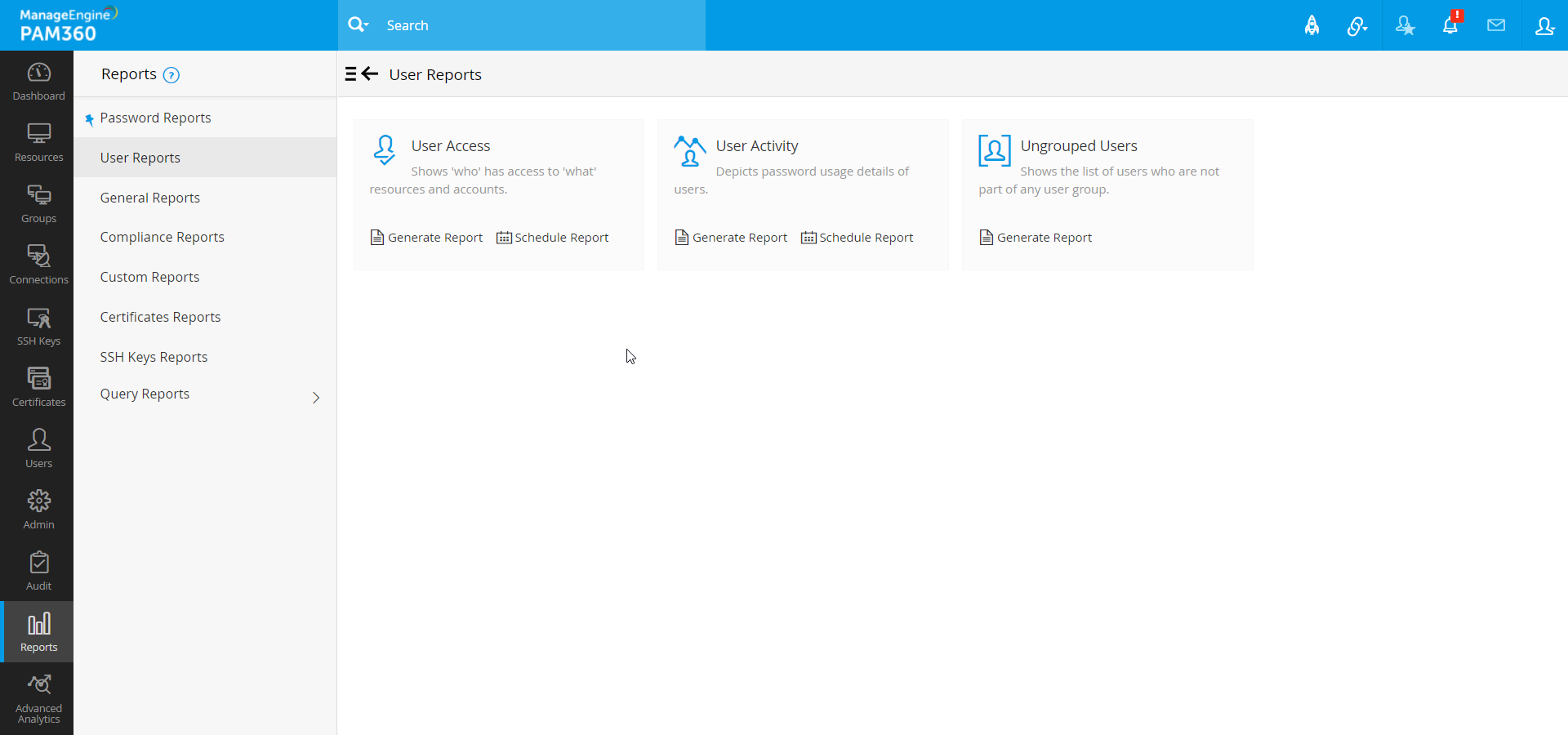
Task: Go to the Users section
Action: tap(38, 448)
